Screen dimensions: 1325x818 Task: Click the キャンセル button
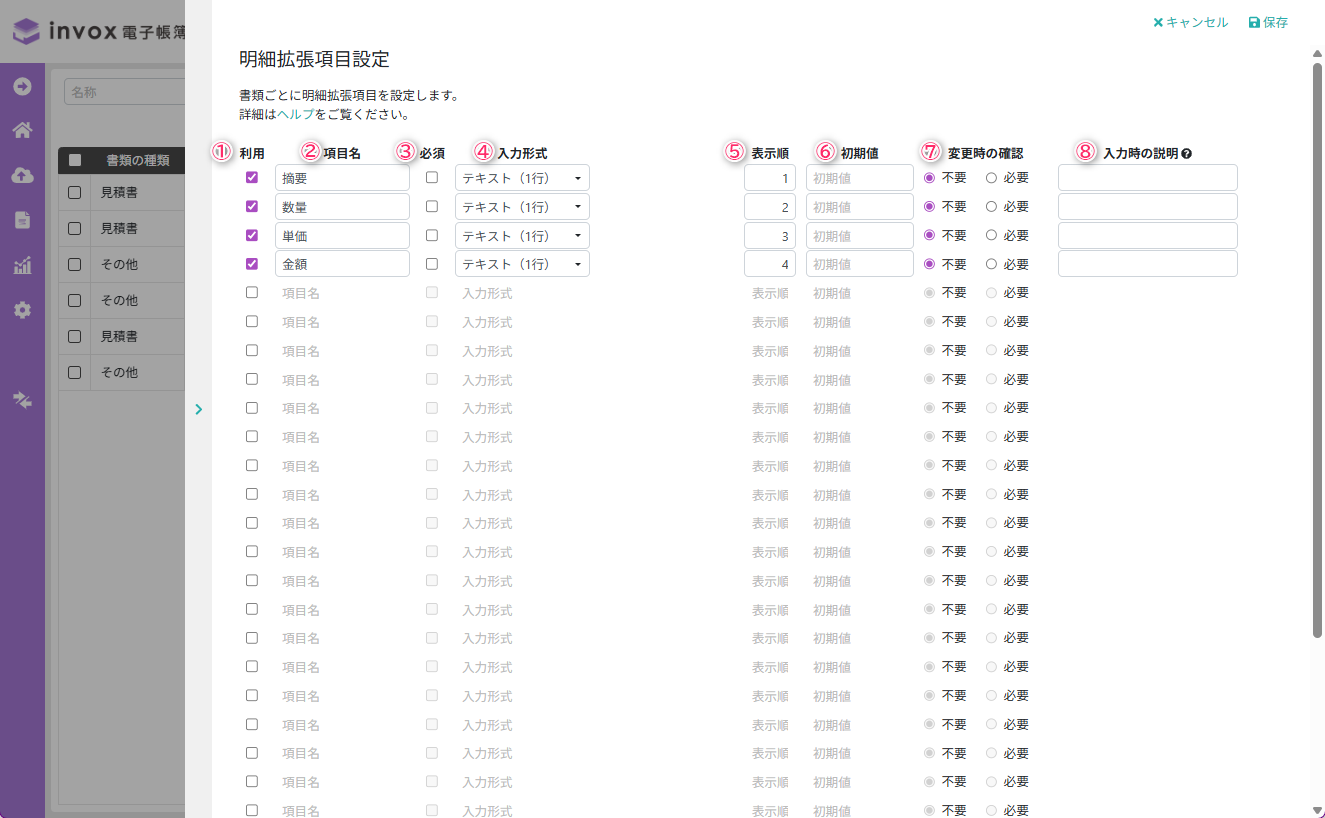coord(1190,22)
